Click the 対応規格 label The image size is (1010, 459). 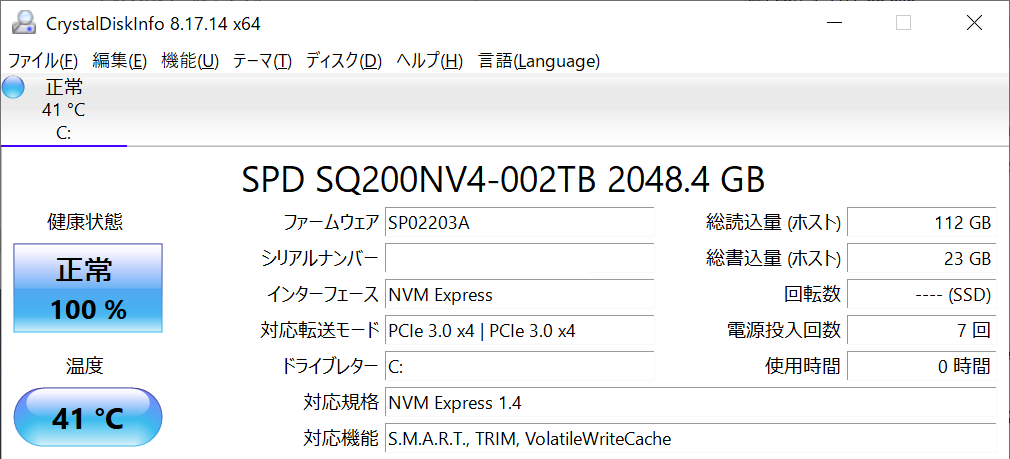(341, 403)
